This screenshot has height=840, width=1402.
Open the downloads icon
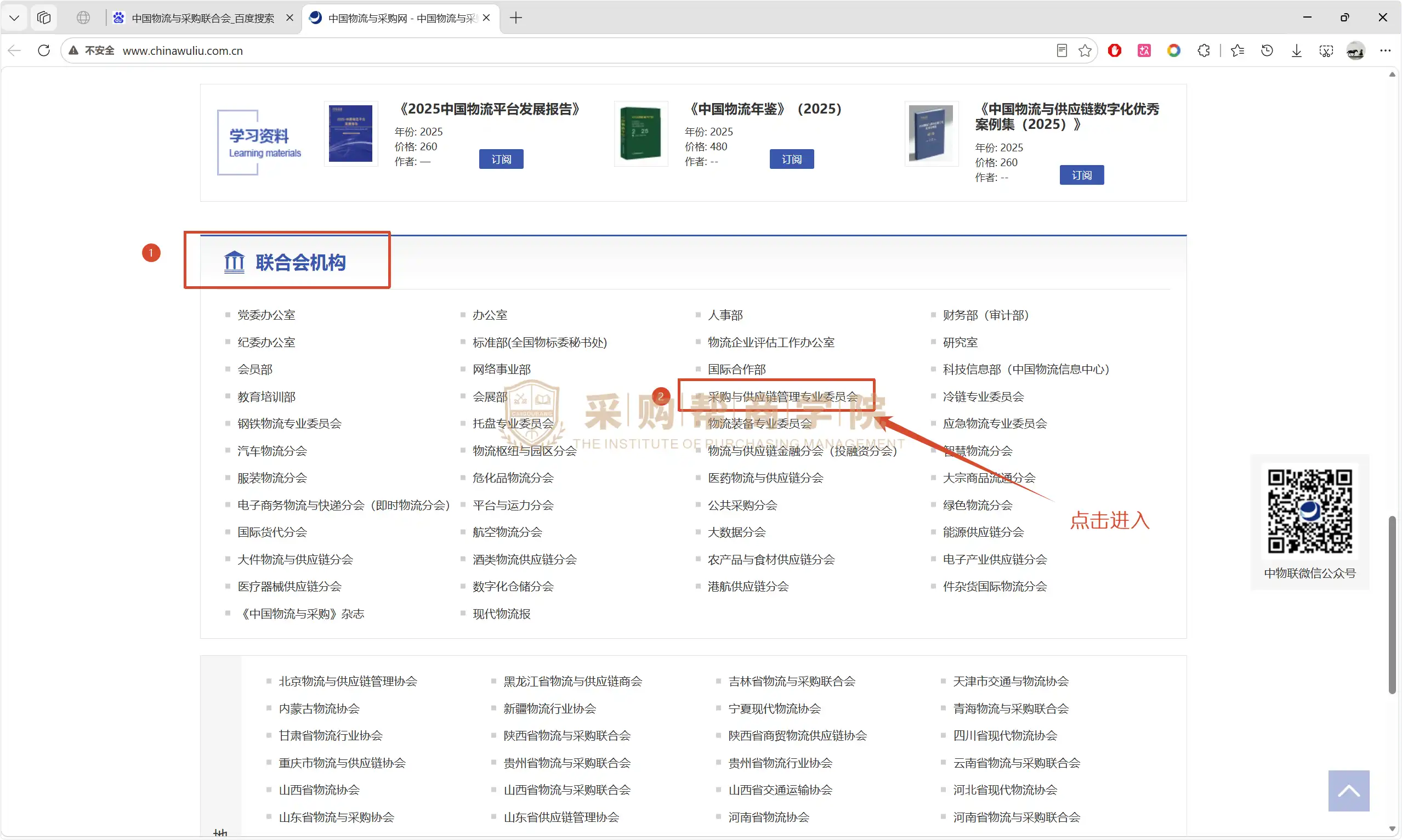pos(1296,50)
